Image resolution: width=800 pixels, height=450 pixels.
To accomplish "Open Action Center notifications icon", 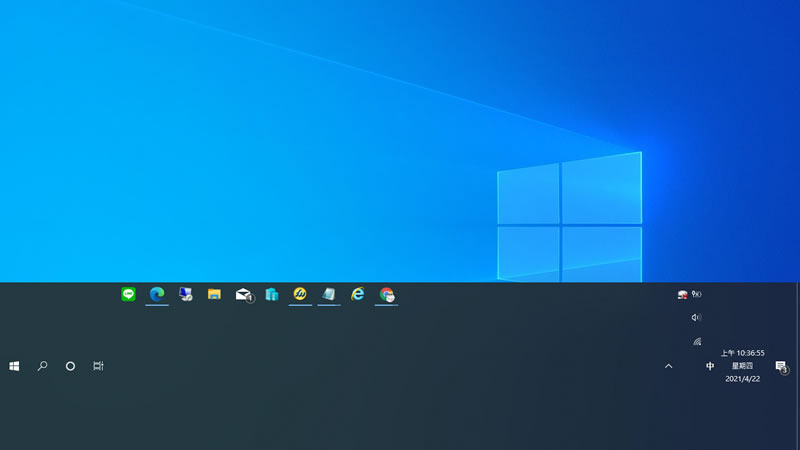I will pos(782,366).
